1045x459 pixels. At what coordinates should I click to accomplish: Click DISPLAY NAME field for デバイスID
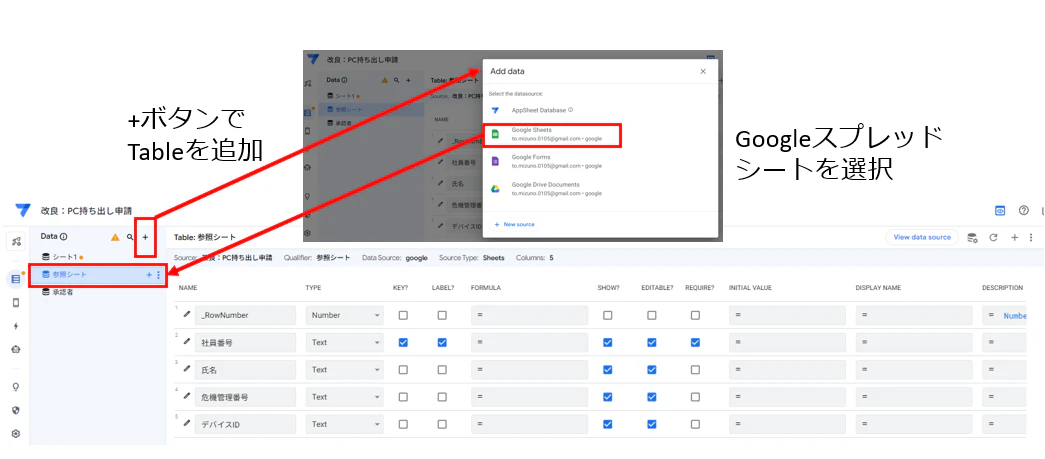coord(914,424)
